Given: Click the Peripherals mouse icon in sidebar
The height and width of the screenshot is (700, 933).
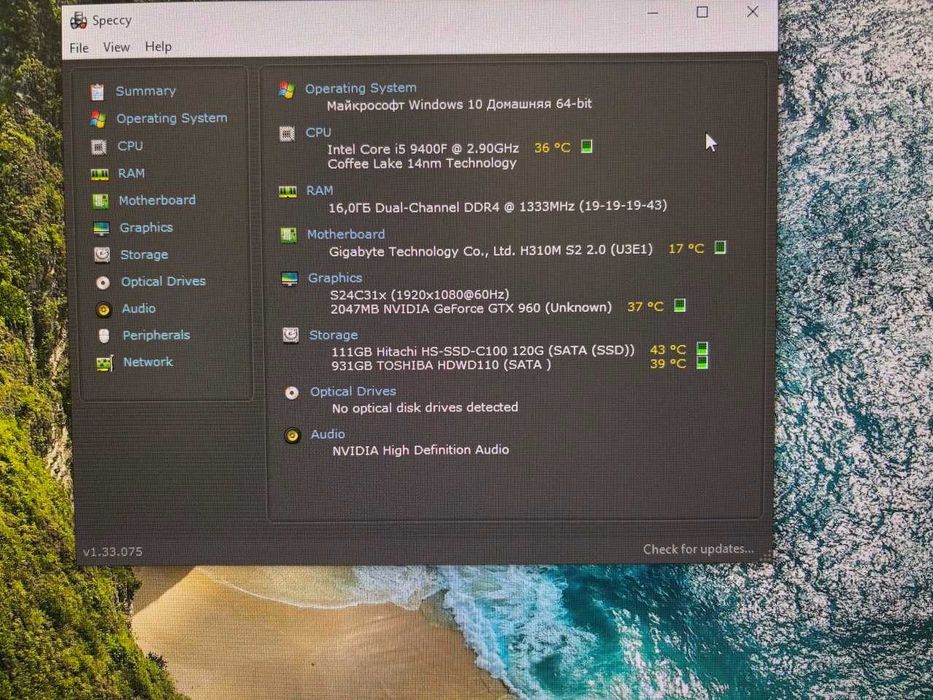Looking at the screenshot, I should 104,336.
